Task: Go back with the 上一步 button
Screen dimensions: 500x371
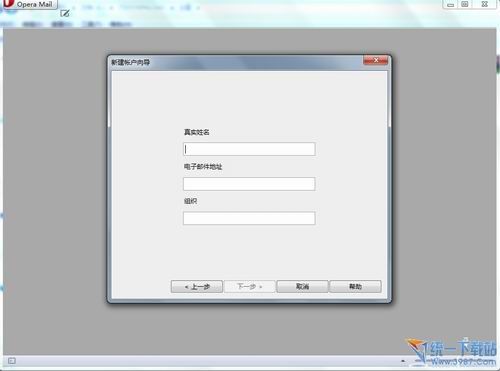Action: [197, 286]
